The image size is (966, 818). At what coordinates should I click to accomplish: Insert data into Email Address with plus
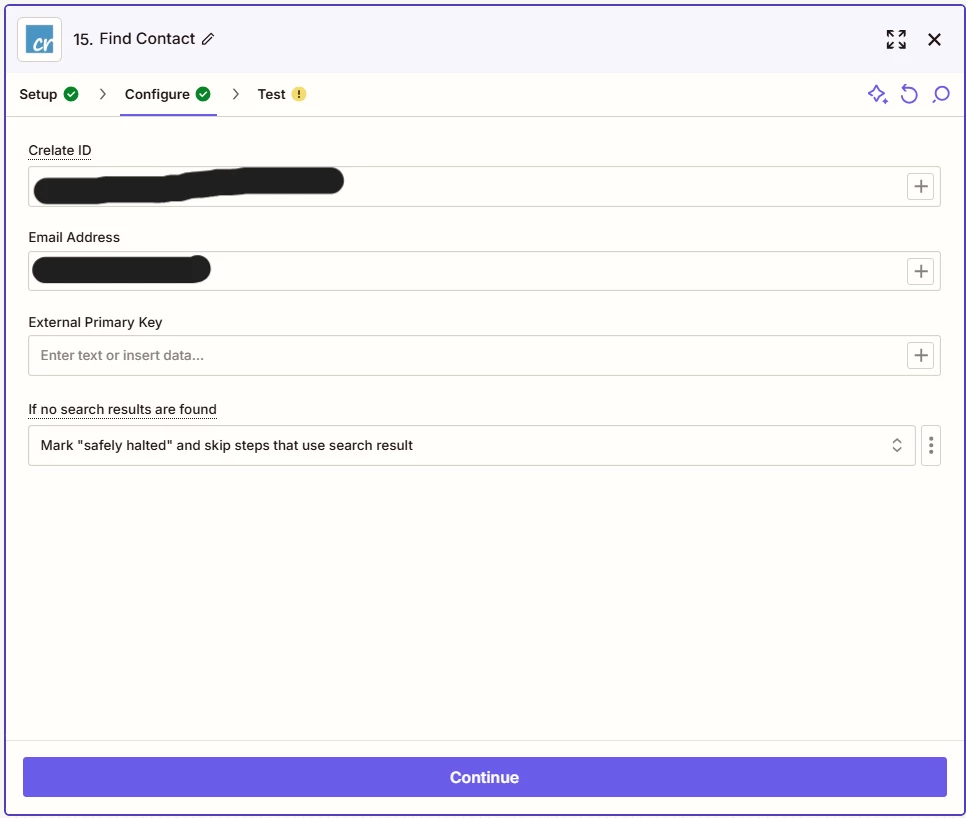coord(920,271)
